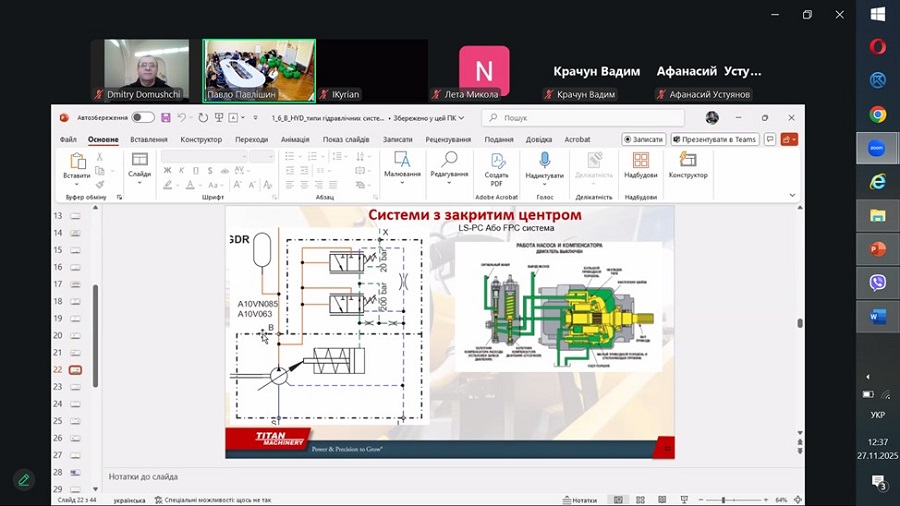Toggle the Notes (Нотатки) pane in status bar
The width and height of the screenshot is (900, 506).
pyautogui.click(x=580, y=499)
